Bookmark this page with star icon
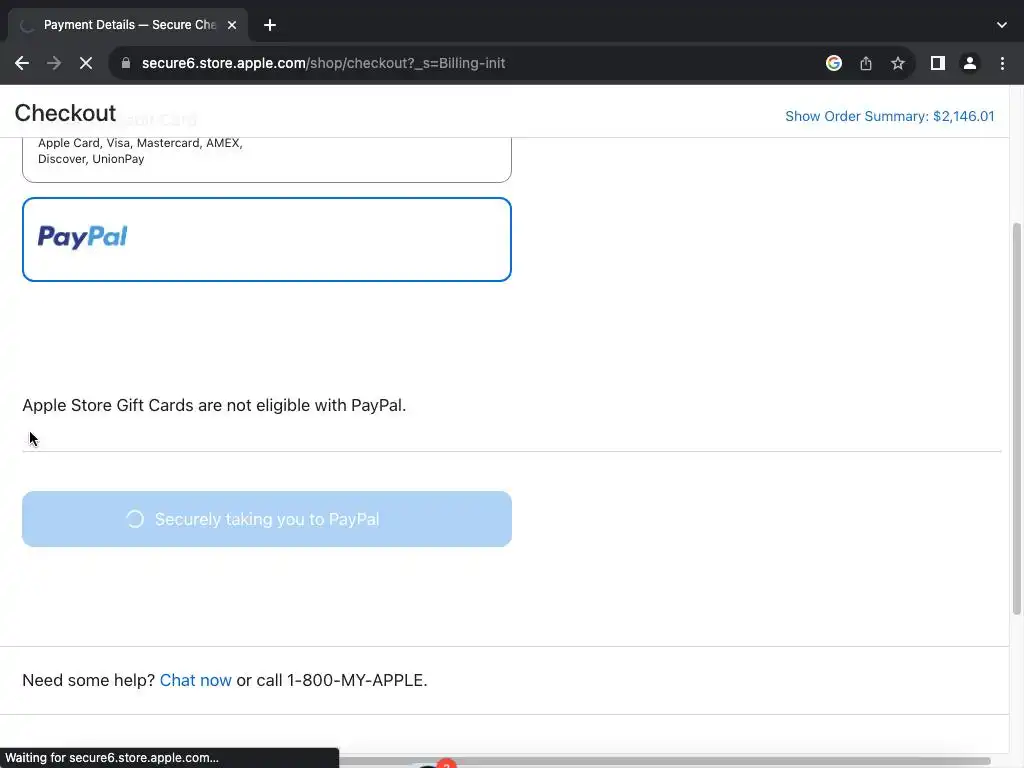This screenshot has width=1024, height=768. (x=898, y=63)
